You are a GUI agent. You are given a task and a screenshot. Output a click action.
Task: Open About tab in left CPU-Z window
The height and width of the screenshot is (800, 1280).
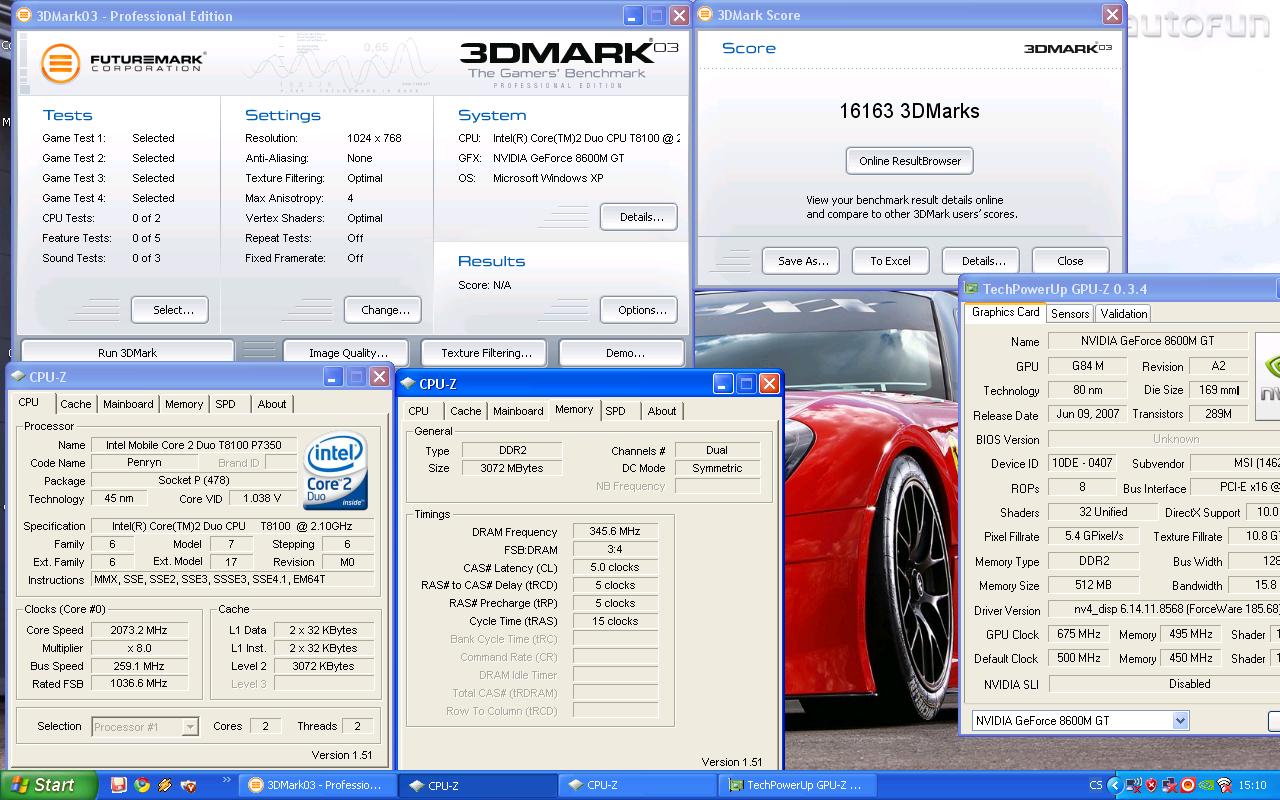(272, 404)
